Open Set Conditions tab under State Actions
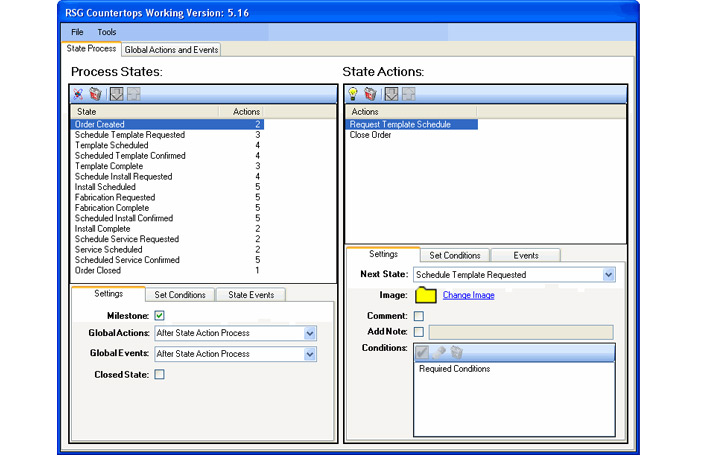707x458 pixels. tap(454, 255)
